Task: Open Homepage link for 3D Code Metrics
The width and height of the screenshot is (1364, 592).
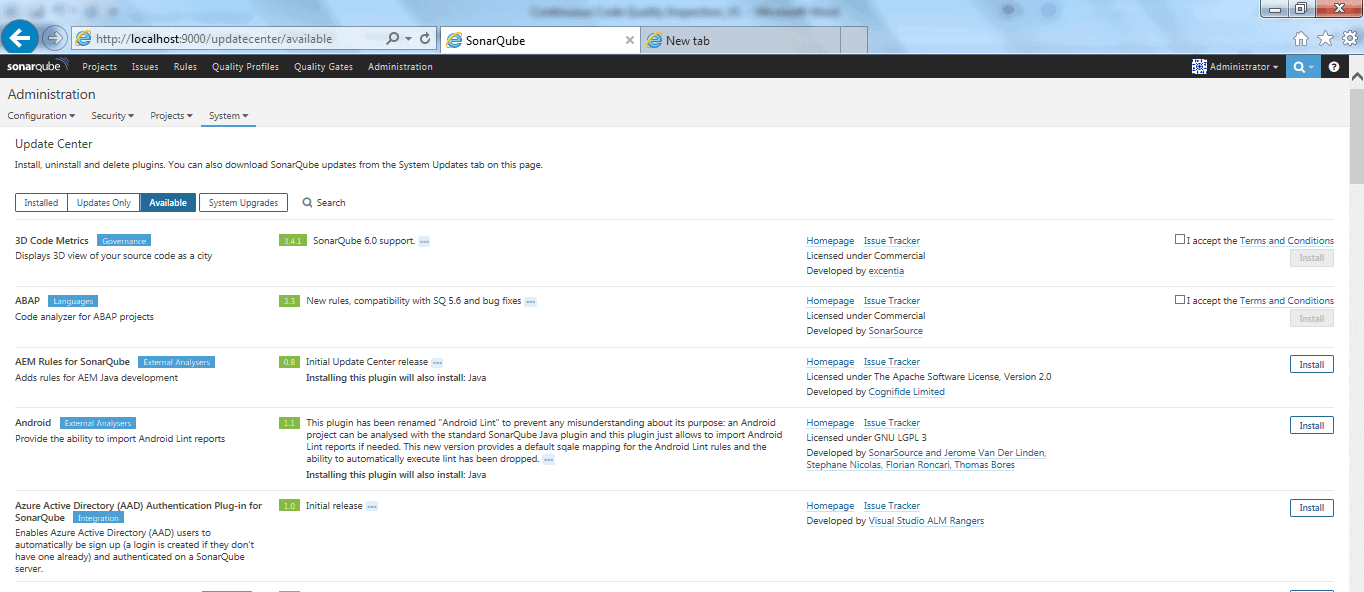Action: [x=830, y=241]
